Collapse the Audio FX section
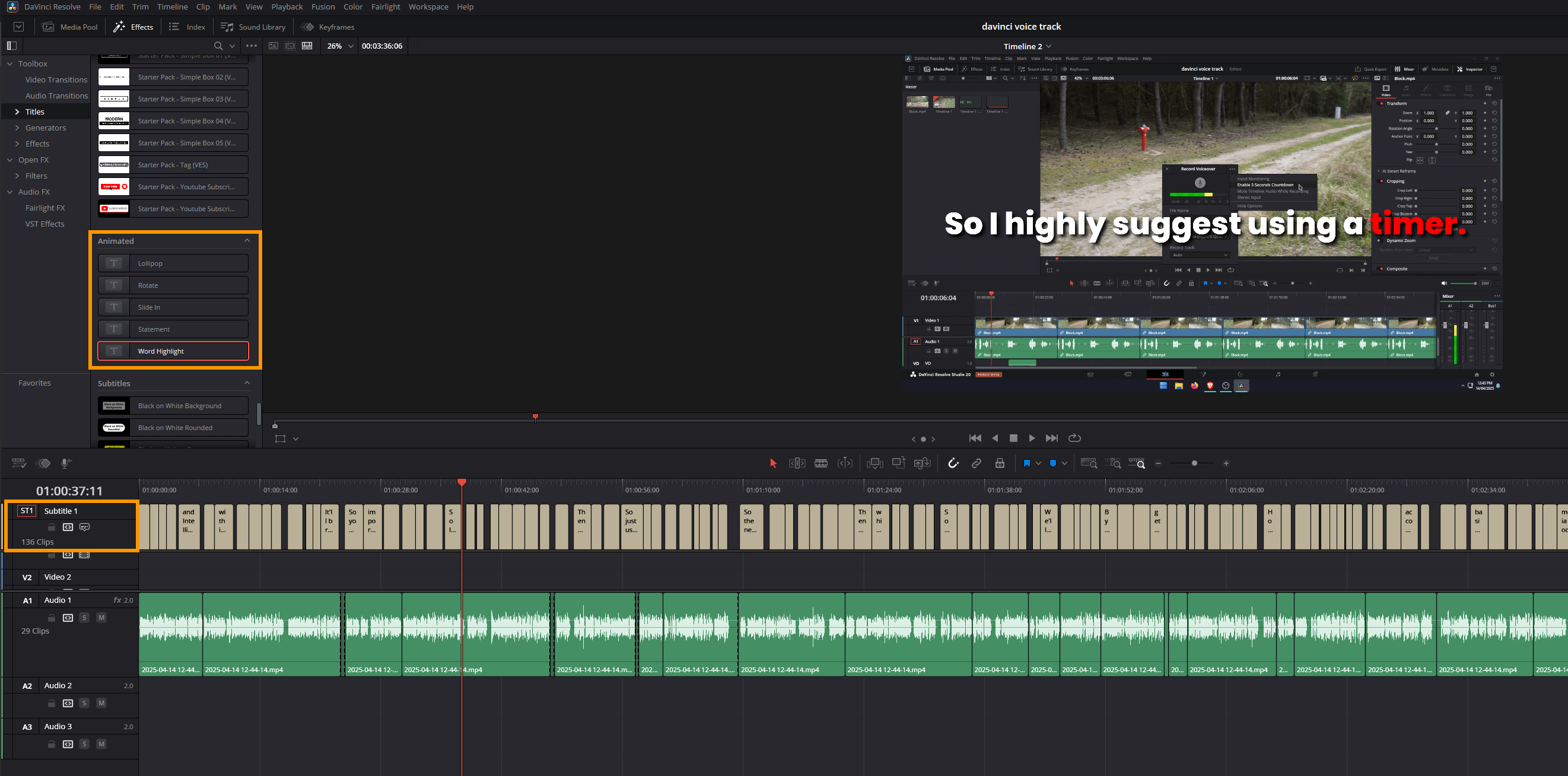The image size is (1568, 776). coord(9,192)
